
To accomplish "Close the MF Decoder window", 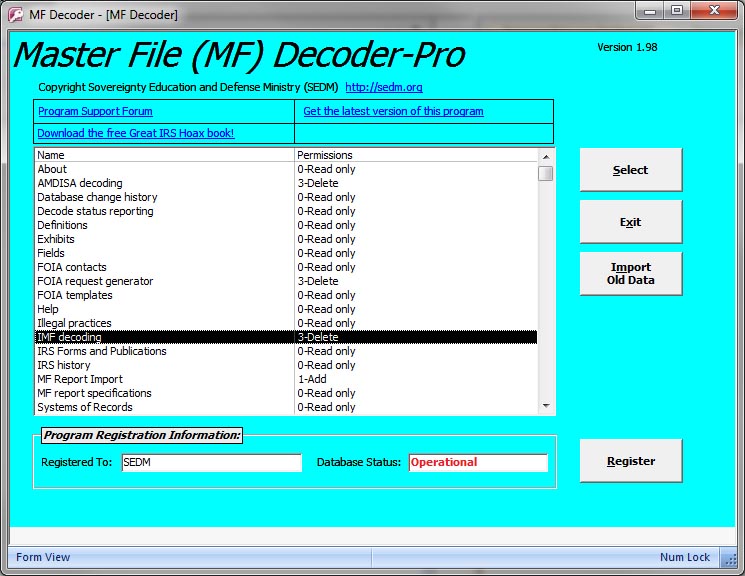I will 714,10.
